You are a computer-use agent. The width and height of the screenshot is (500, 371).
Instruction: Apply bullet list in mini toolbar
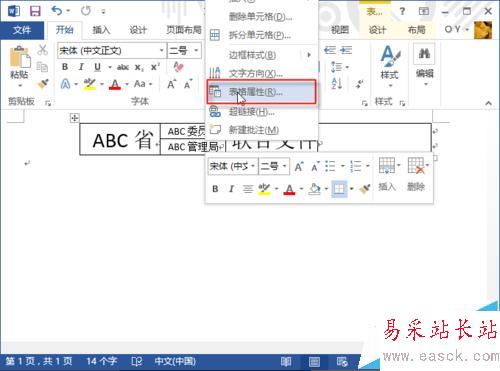(330, 166)
